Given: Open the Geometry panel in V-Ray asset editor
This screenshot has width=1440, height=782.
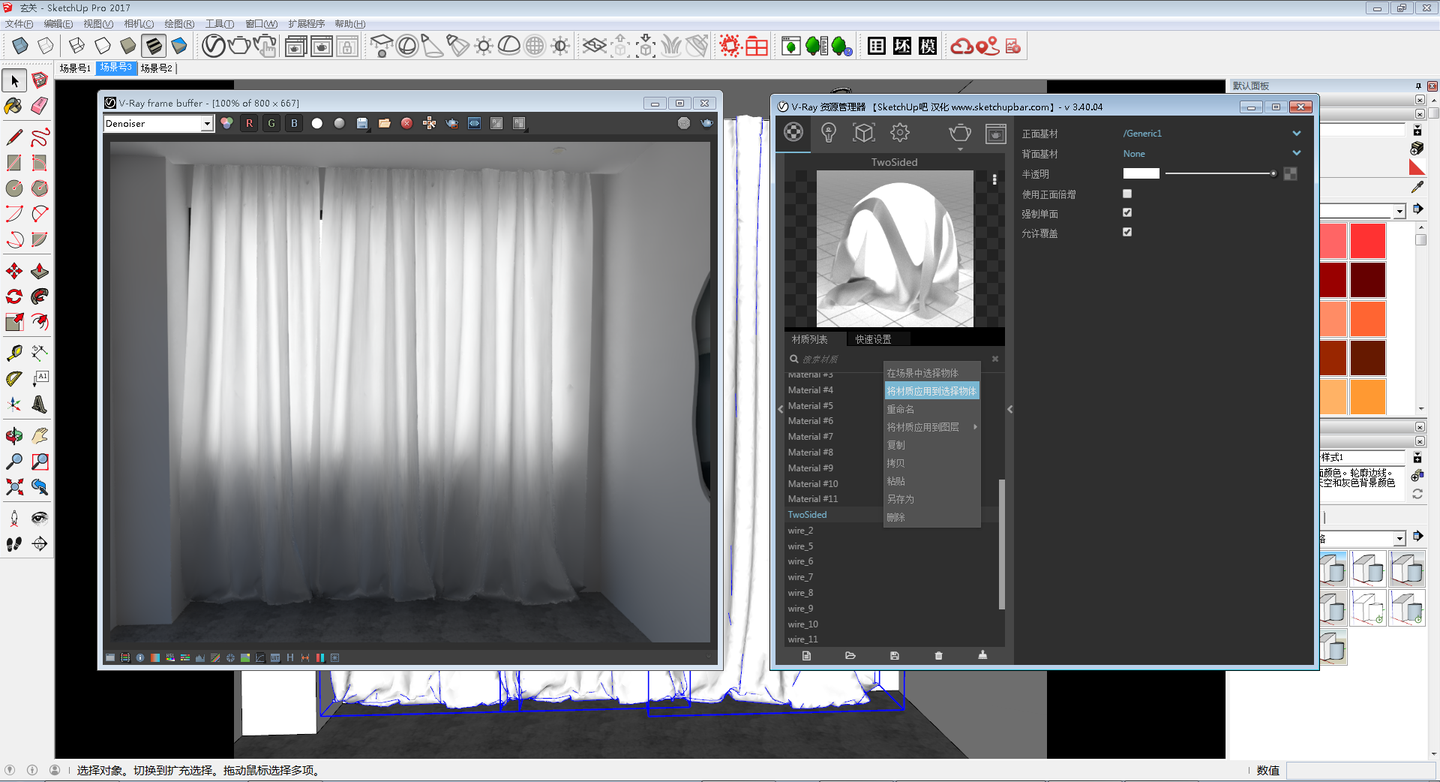Looking at the screenshot, I should 866,131.
